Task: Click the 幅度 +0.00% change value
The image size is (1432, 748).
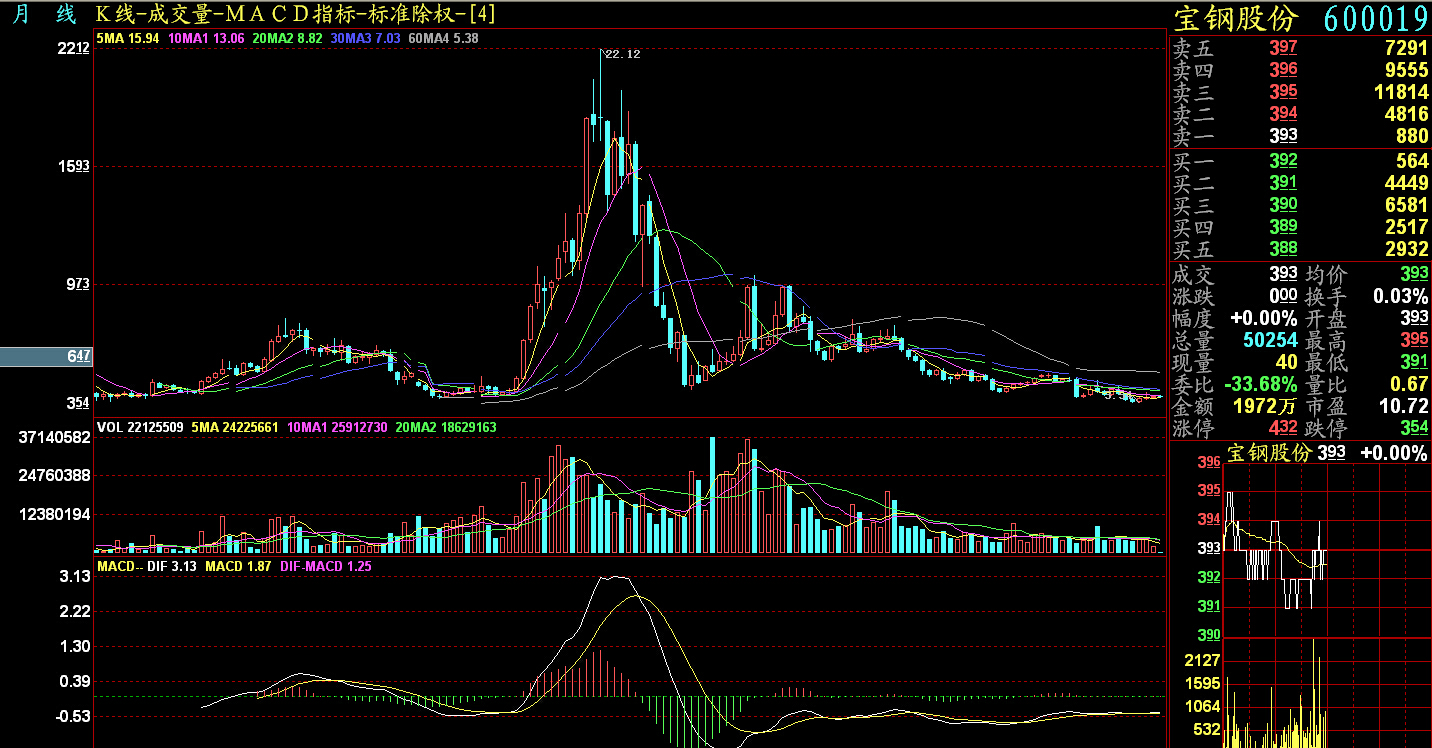Action: click(1263, 319)
